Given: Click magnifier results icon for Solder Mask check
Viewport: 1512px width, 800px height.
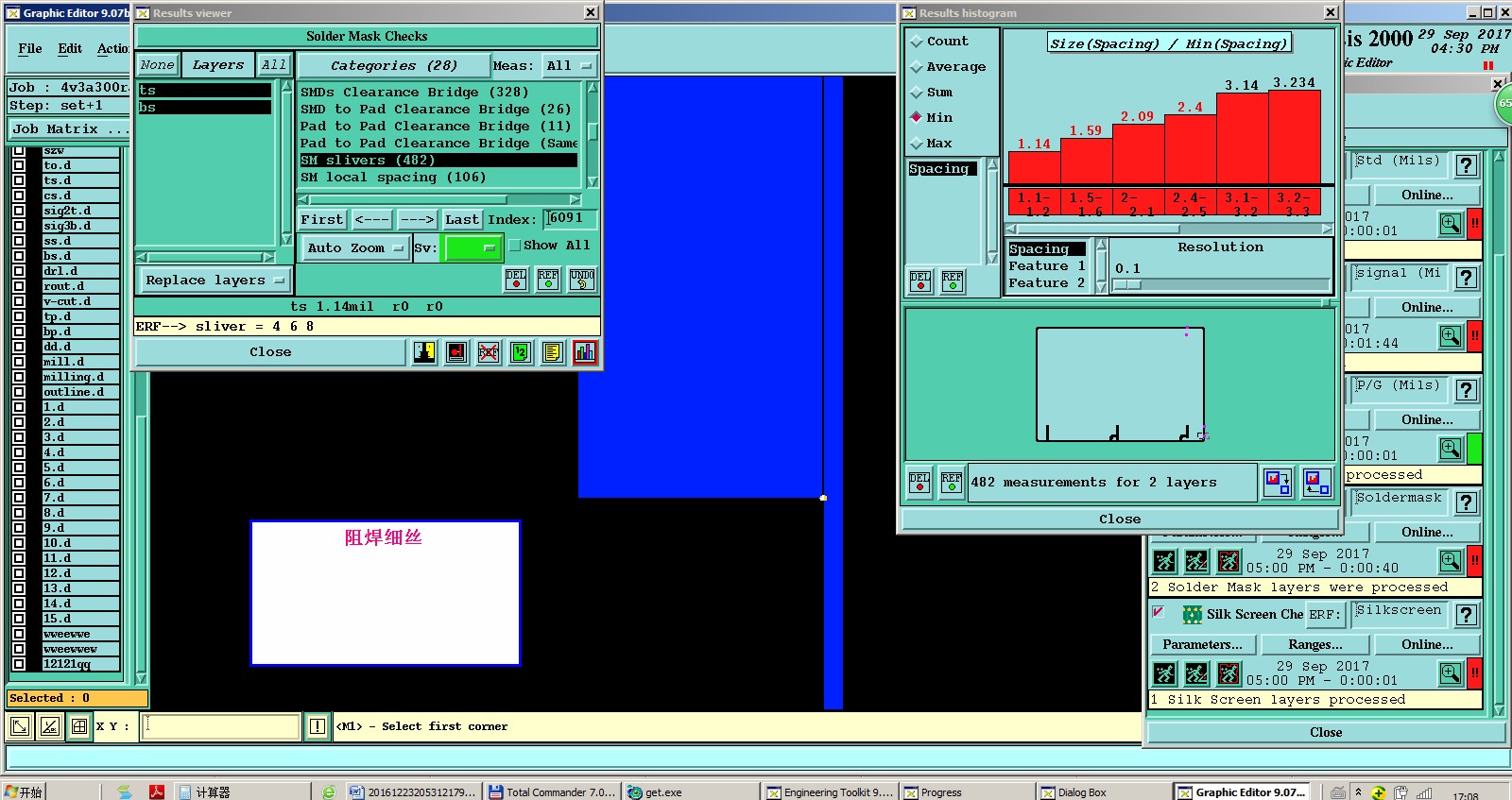Looking at the screenshot, I should point(1452,560).
